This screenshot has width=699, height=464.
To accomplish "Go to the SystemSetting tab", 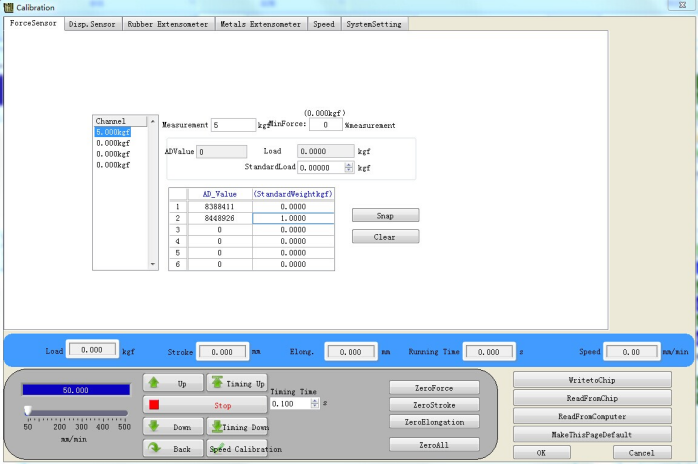I will coord(374,24).
